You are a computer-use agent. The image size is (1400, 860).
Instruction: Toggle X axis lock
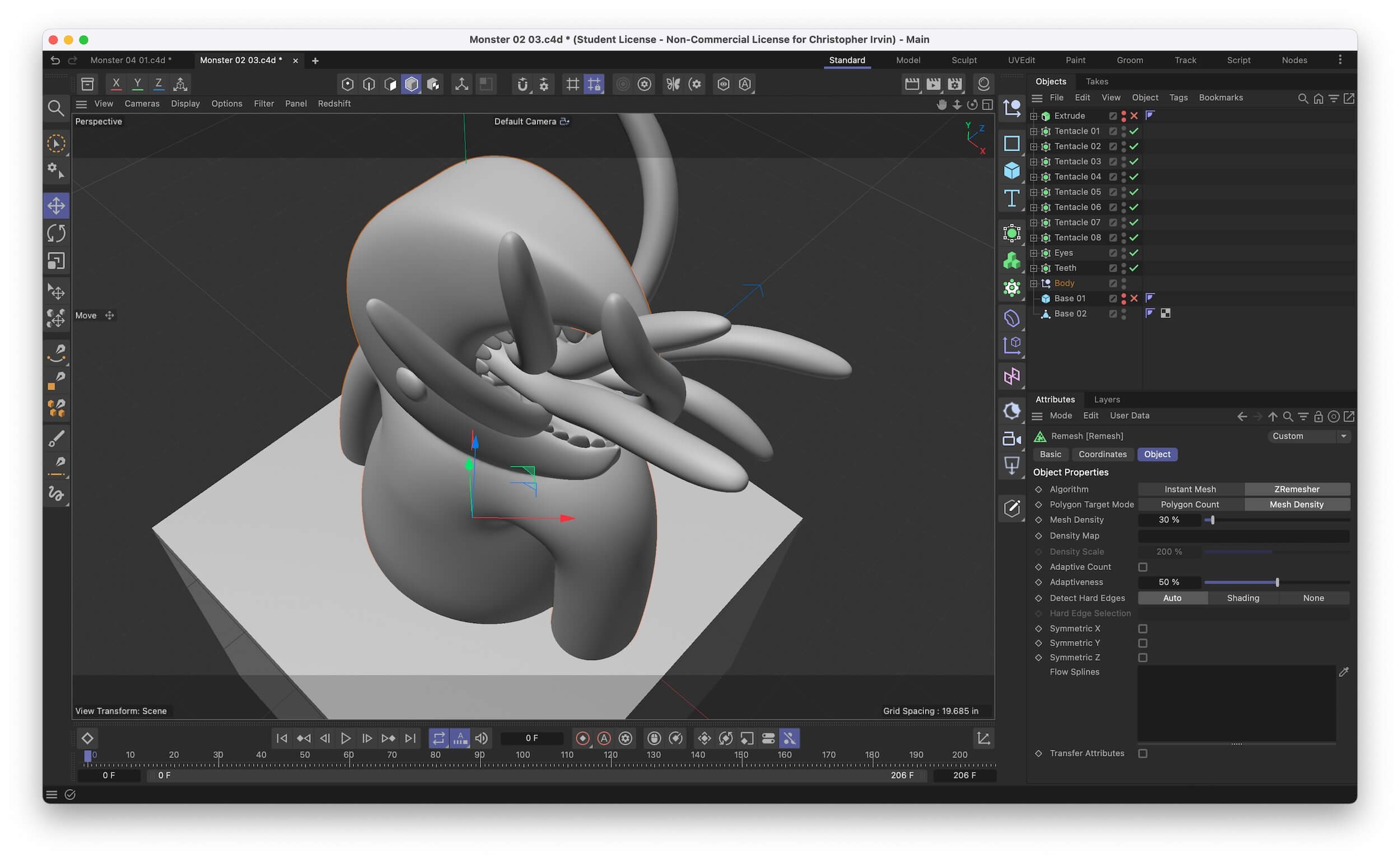tap(116, 84)
